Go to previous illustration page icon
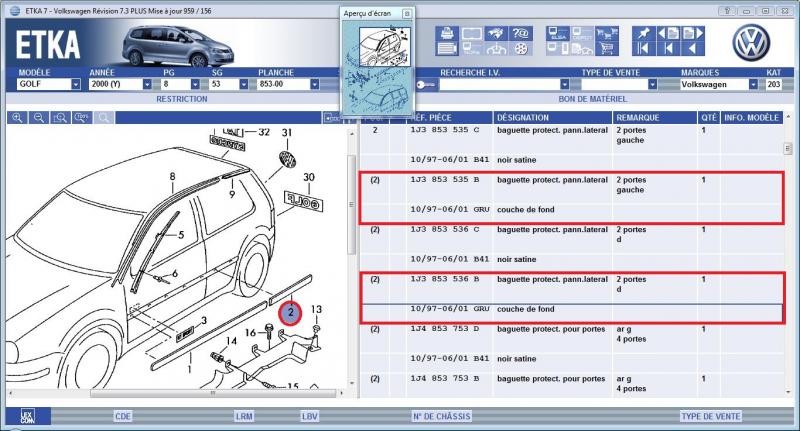The image size is (800, 431). pos(668,33)
